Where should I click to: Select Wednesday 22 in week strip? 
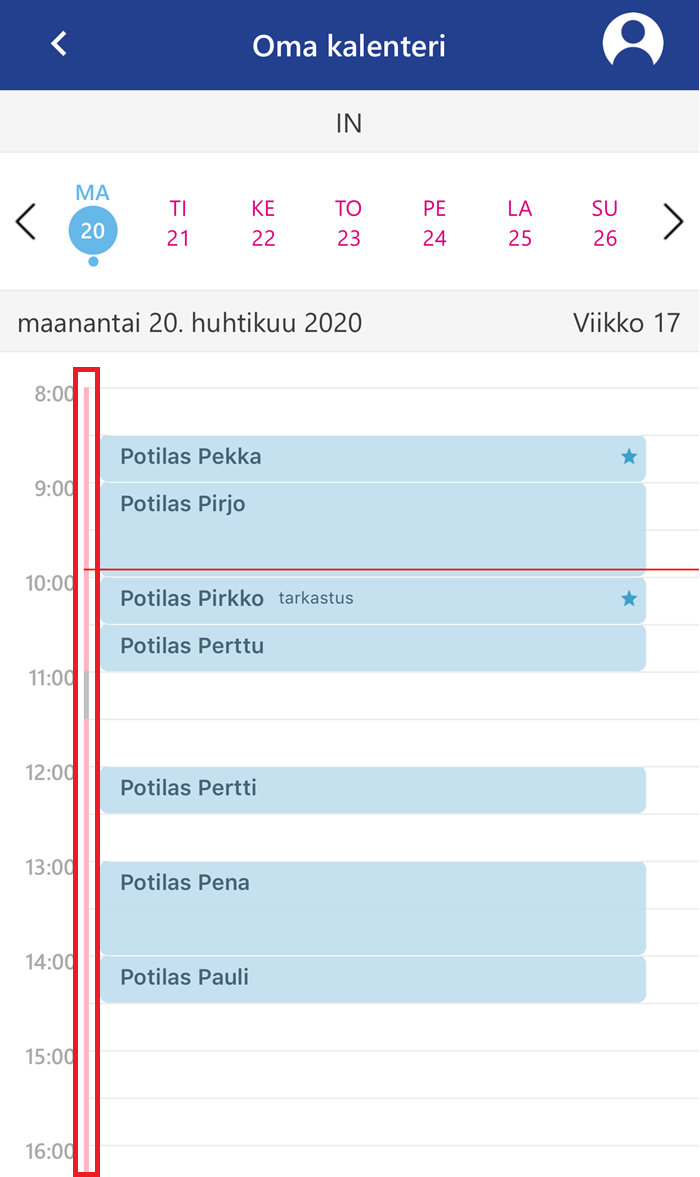point(263,223)
